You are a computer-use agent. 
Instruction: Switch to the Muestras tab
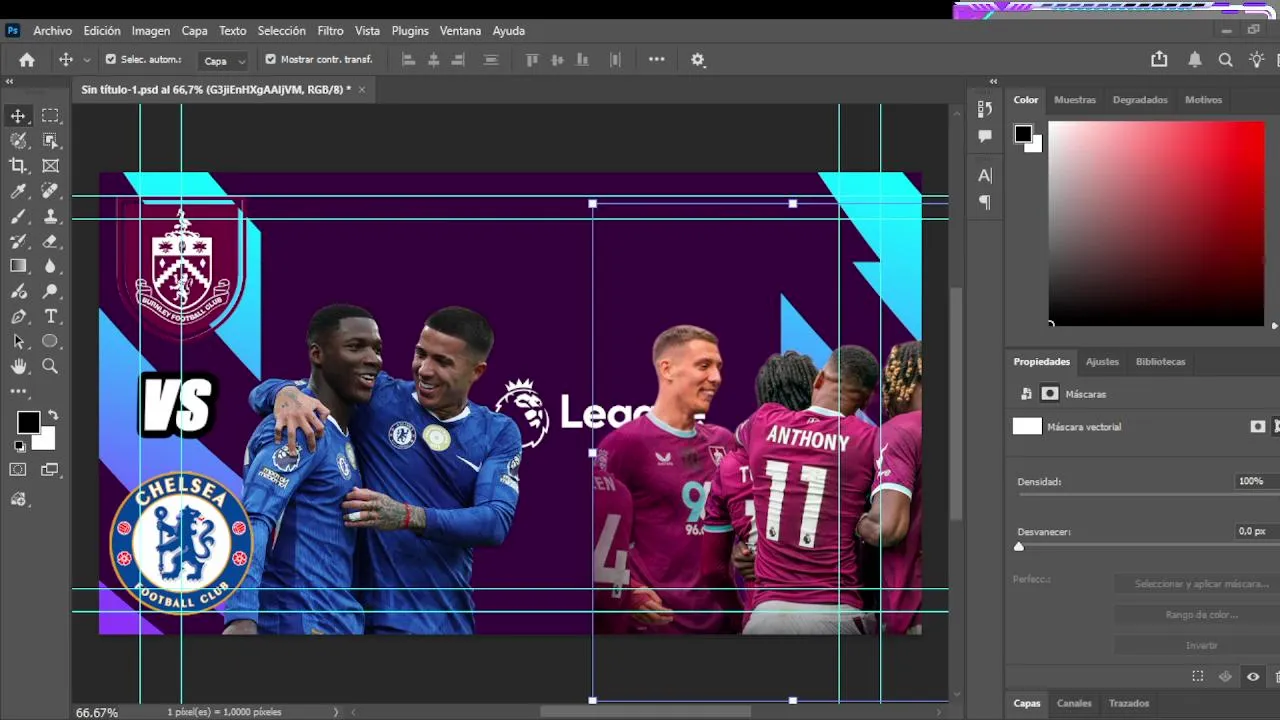[x=1075, y=100]
